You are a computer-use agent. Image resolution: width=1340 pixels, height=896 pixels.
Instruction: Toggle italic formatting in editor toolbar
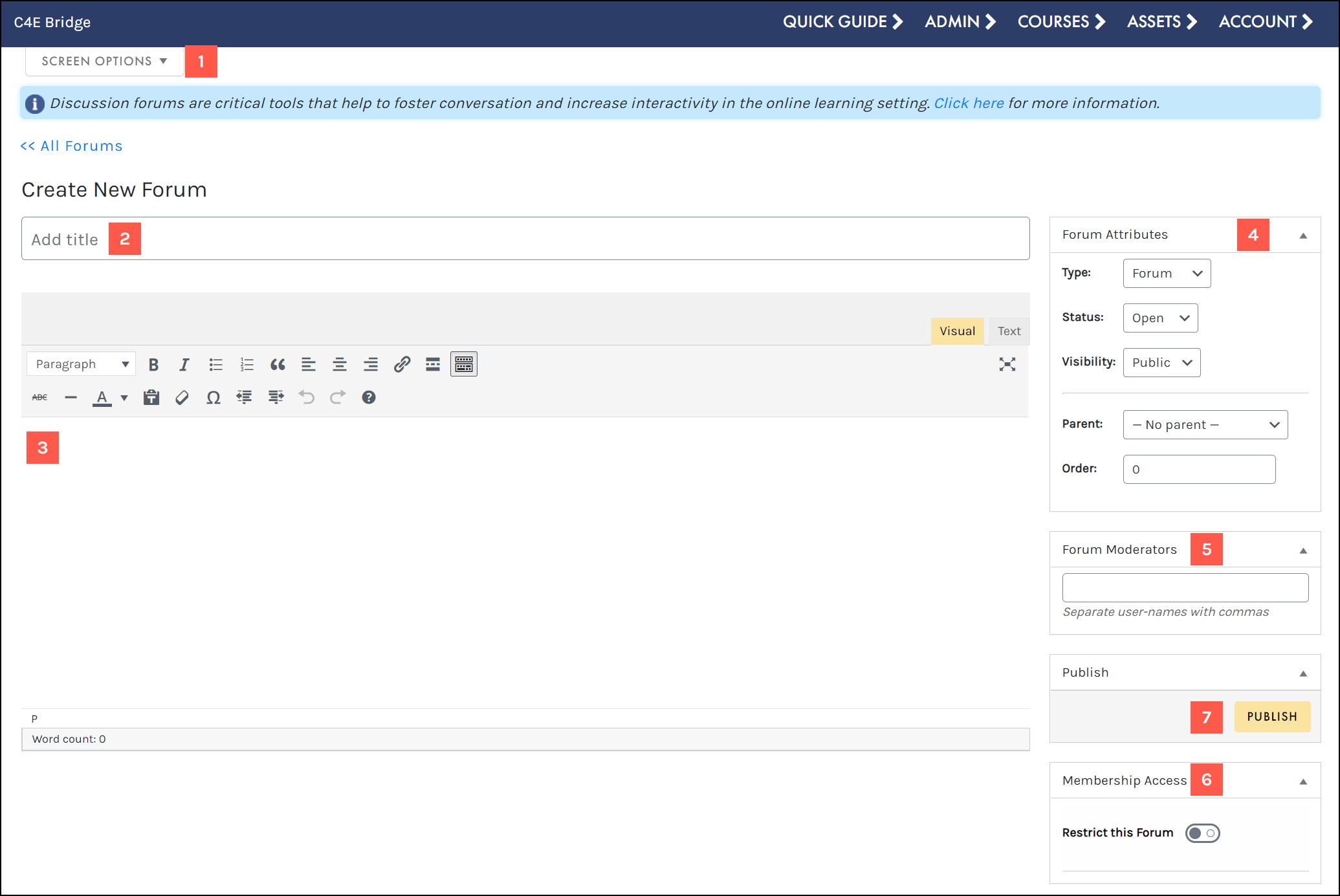tap(184, 364)
